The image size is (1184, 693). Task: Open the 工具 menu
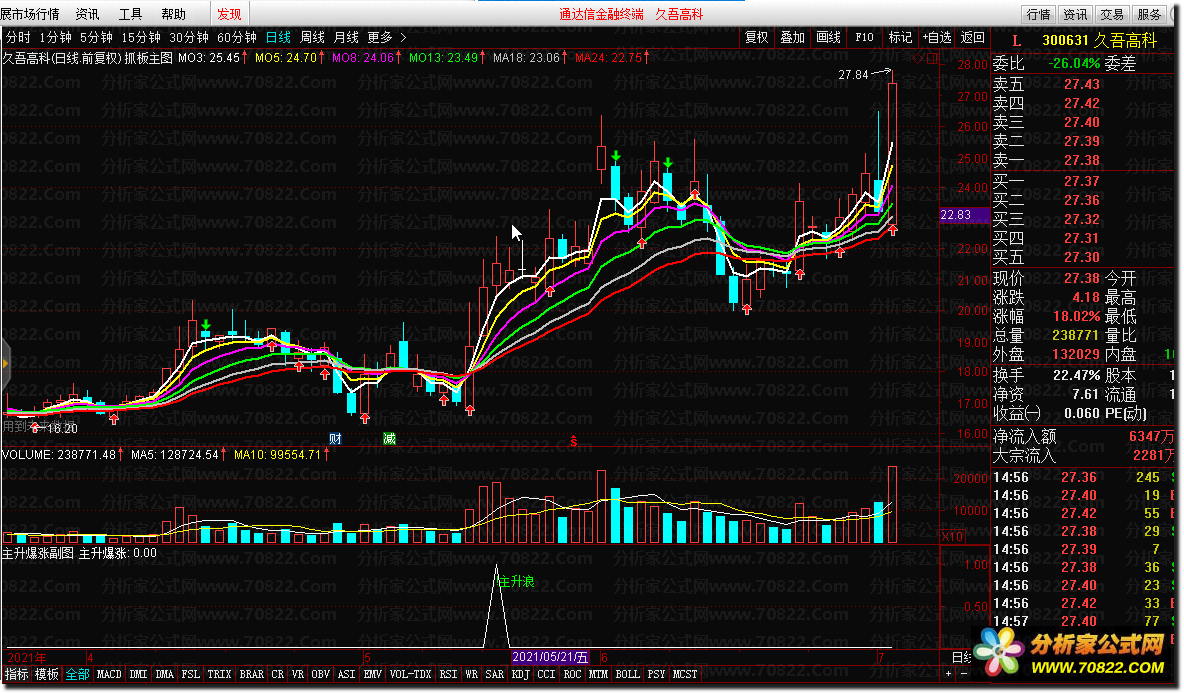tap(130, 14)
